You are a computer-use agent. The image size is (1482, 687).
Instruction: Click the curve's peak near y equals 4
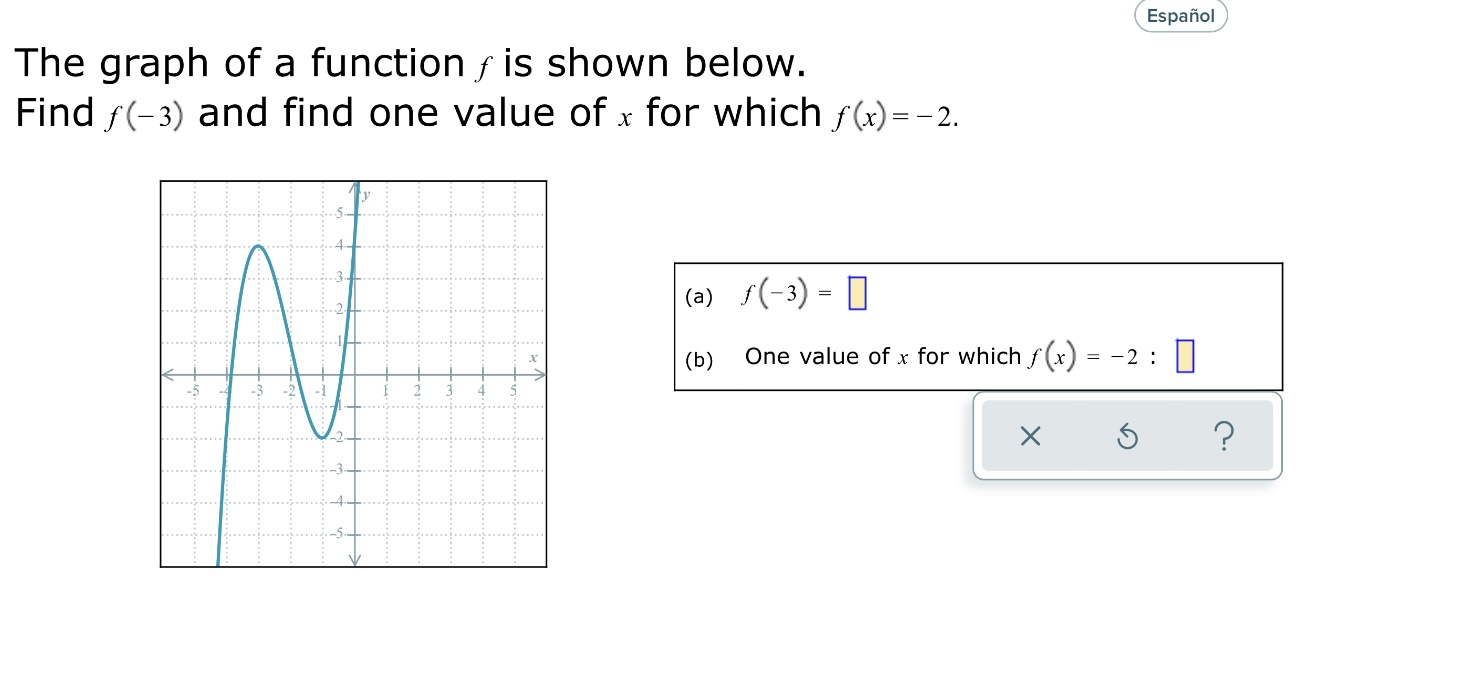click(259, 248)
